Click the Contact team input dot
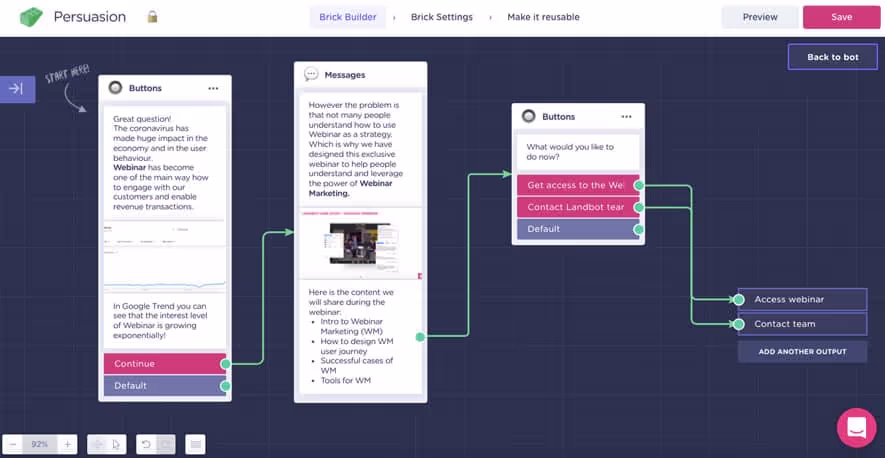885x458 pixels. (x=739, y=324)
